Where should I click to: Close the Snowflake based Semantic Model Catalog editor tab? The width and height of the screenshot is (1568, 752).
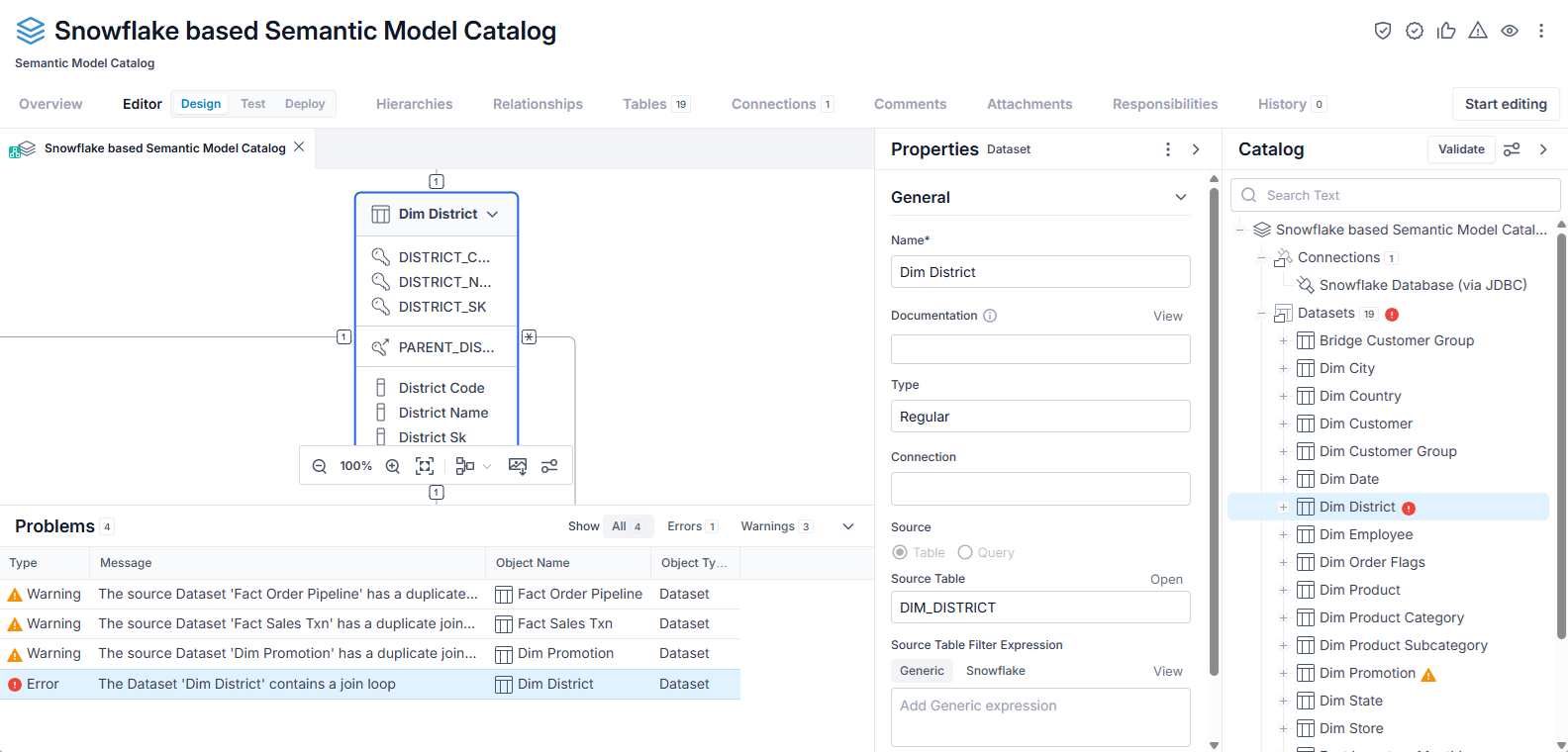point(299,146)
